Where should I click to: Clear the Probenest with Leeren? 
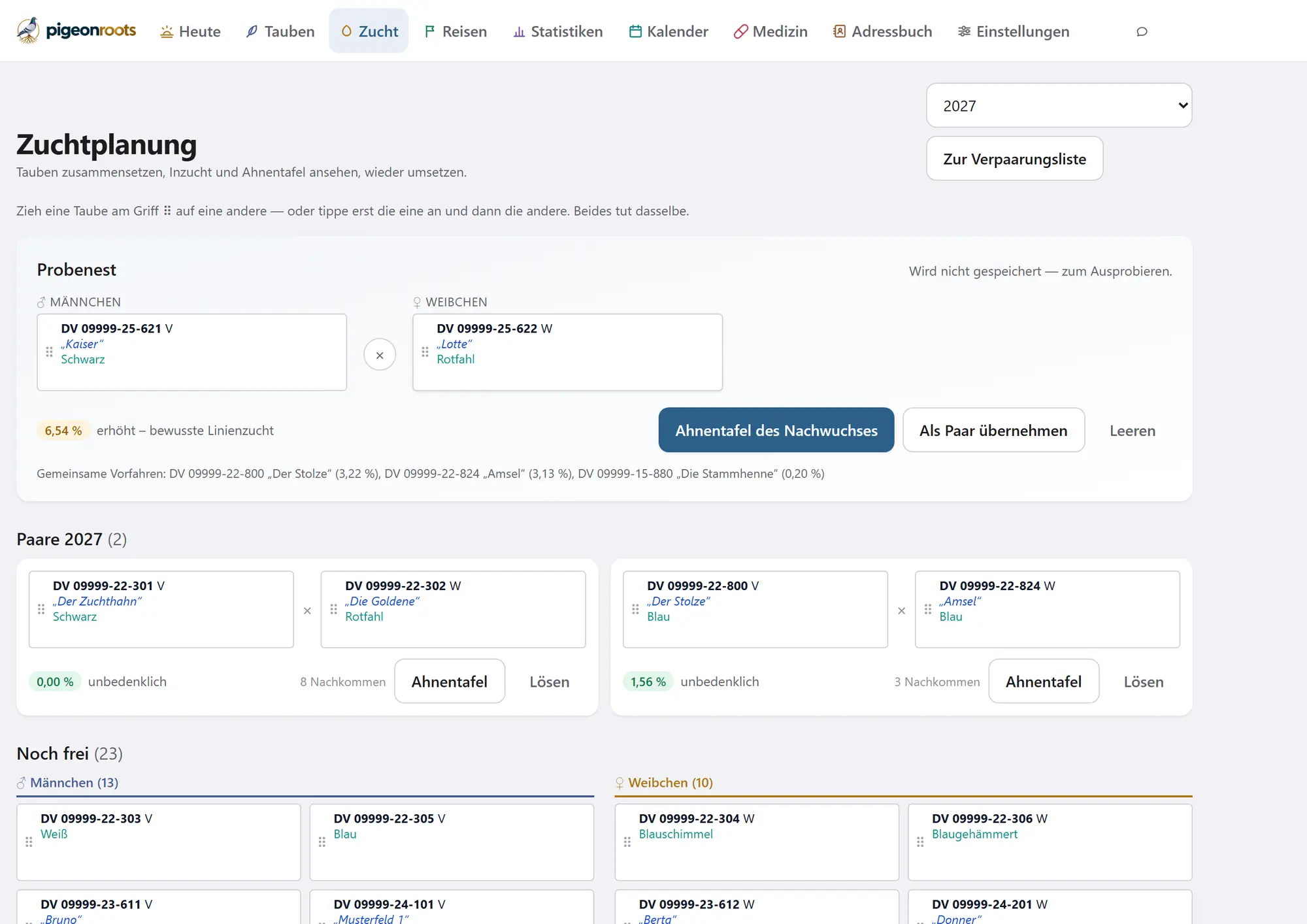[x=1132, y=431]
